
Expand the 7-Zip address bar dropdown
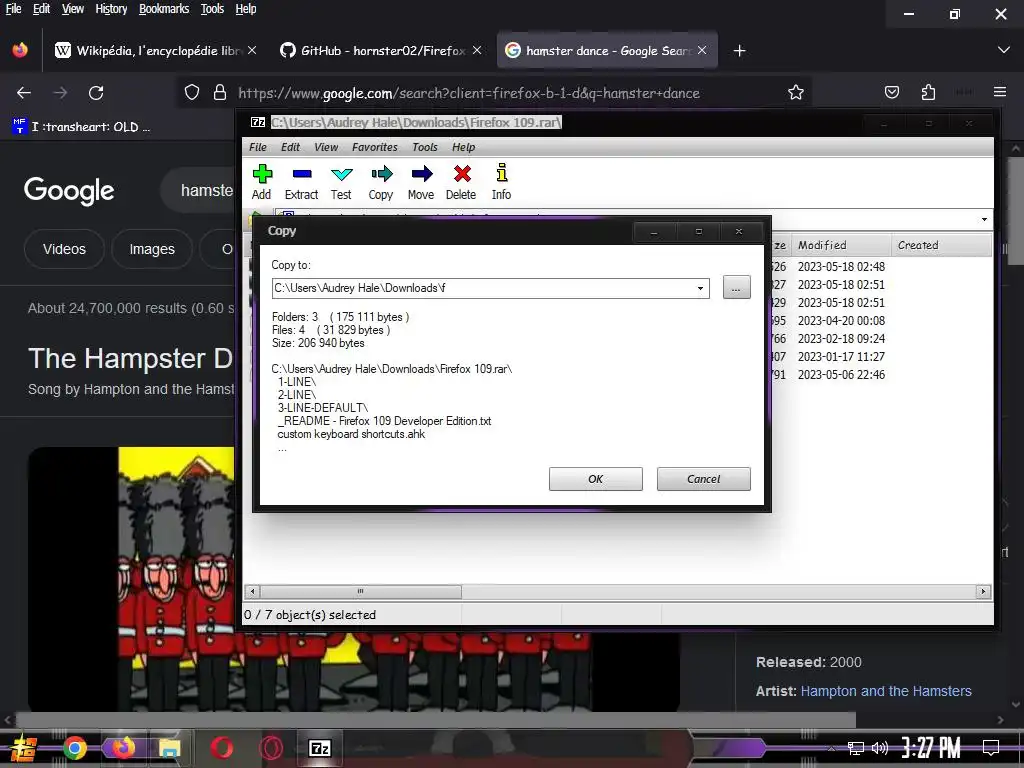pos(984,219)
